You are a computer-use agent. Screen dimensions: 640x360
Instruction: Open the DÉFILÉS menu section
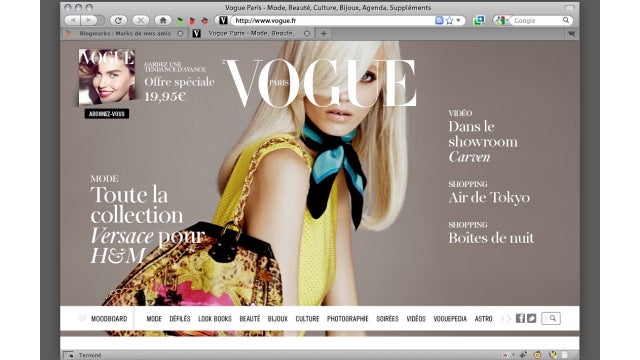point(180,319)
